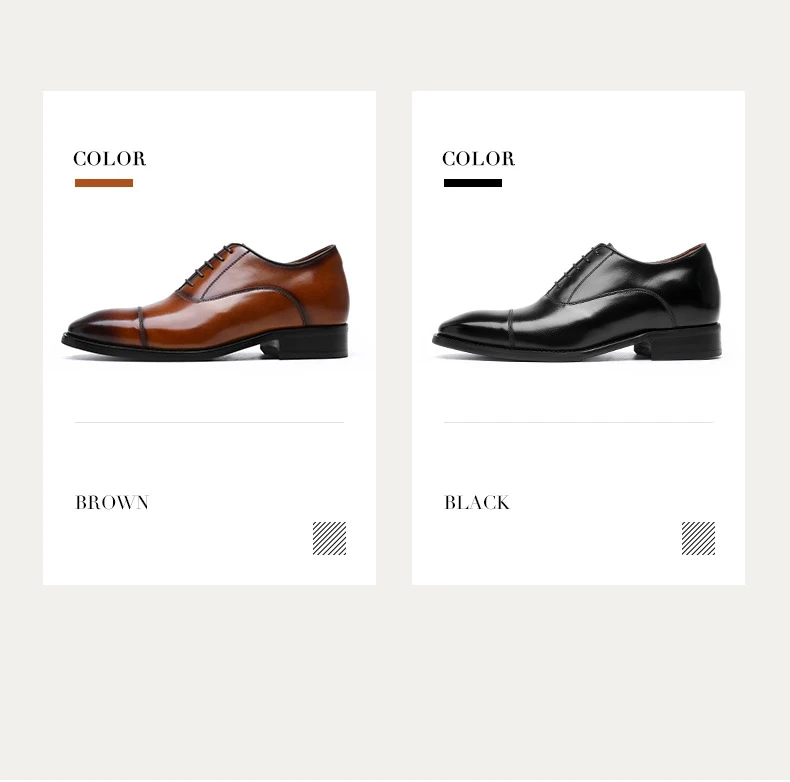This screenshot has height=782, width=790.
Task: Click the brown Oxford shoe image
Action: click(206, 302)
